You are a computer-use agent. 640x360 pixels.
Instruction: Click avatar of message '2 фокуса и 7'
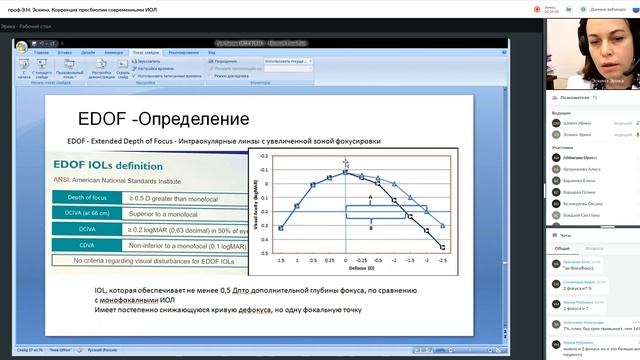tap(556, 304)
